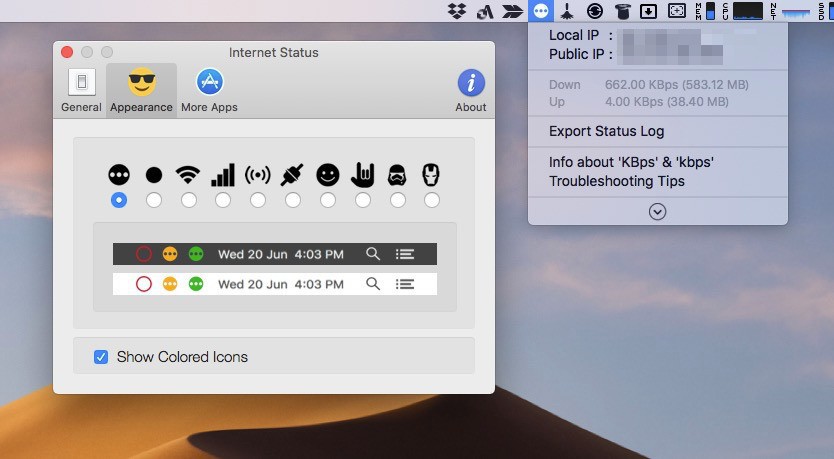
Task: Open the General preferences tab
Action: point(81,90)
